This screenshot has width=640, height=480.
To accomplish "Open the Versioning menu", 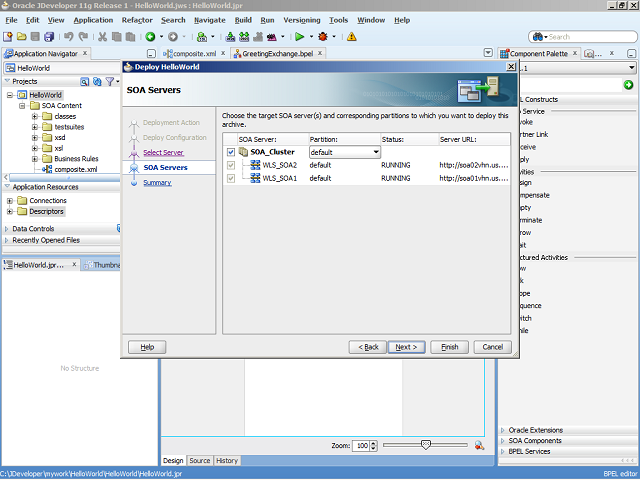I will coord(301,20).
